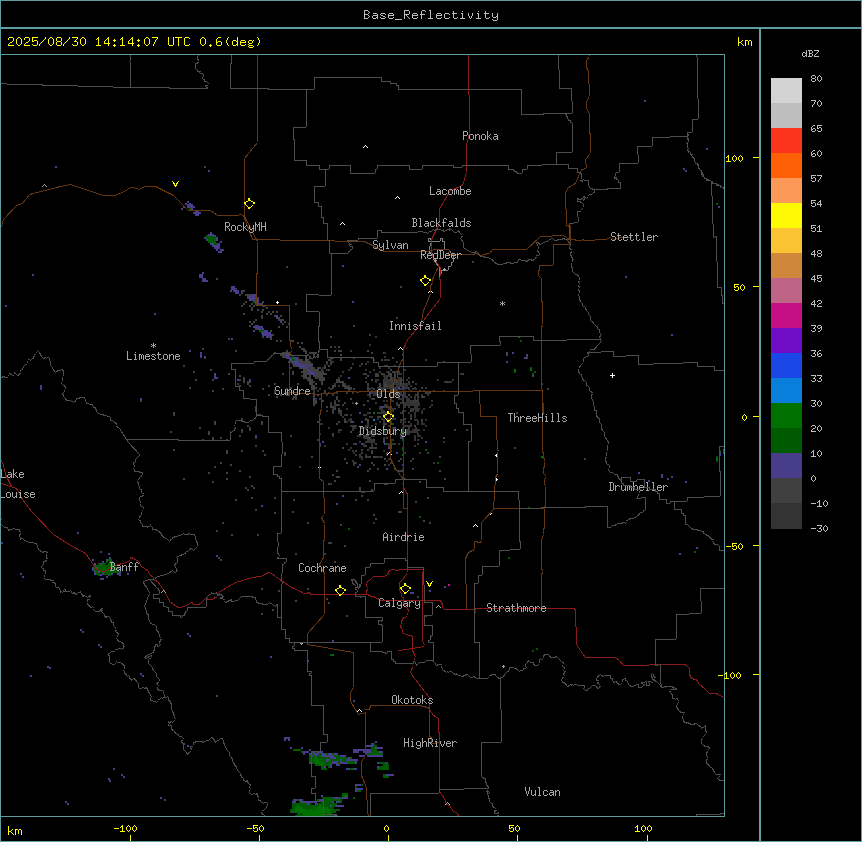Click the asterisk marker east of Innisfail

(x=502, y=303)
